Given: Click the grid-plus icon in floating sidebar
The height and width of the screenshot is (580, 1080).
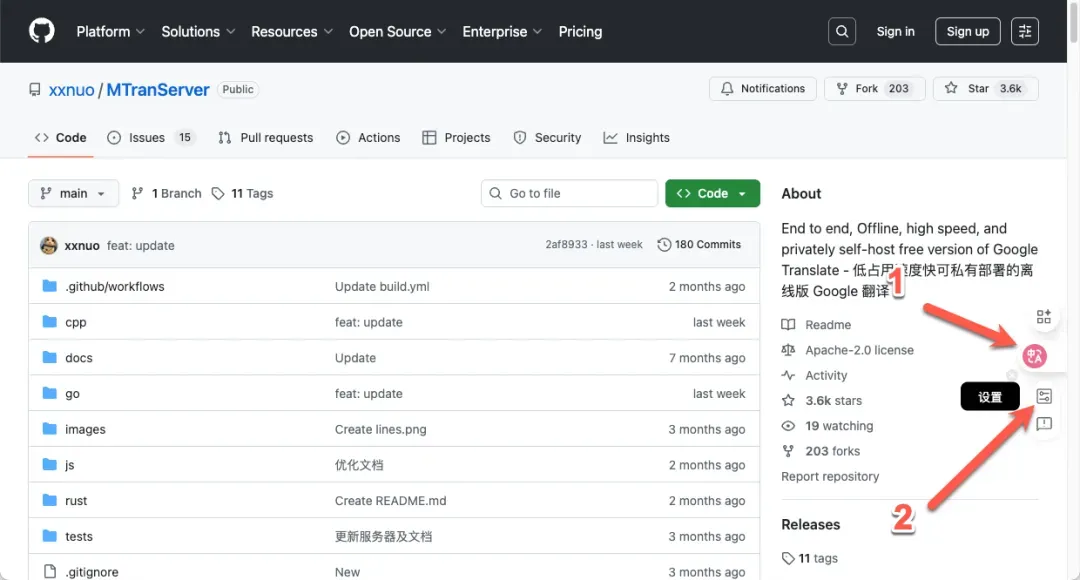Looking at the screenshot, I should (x=1044, y=317).
